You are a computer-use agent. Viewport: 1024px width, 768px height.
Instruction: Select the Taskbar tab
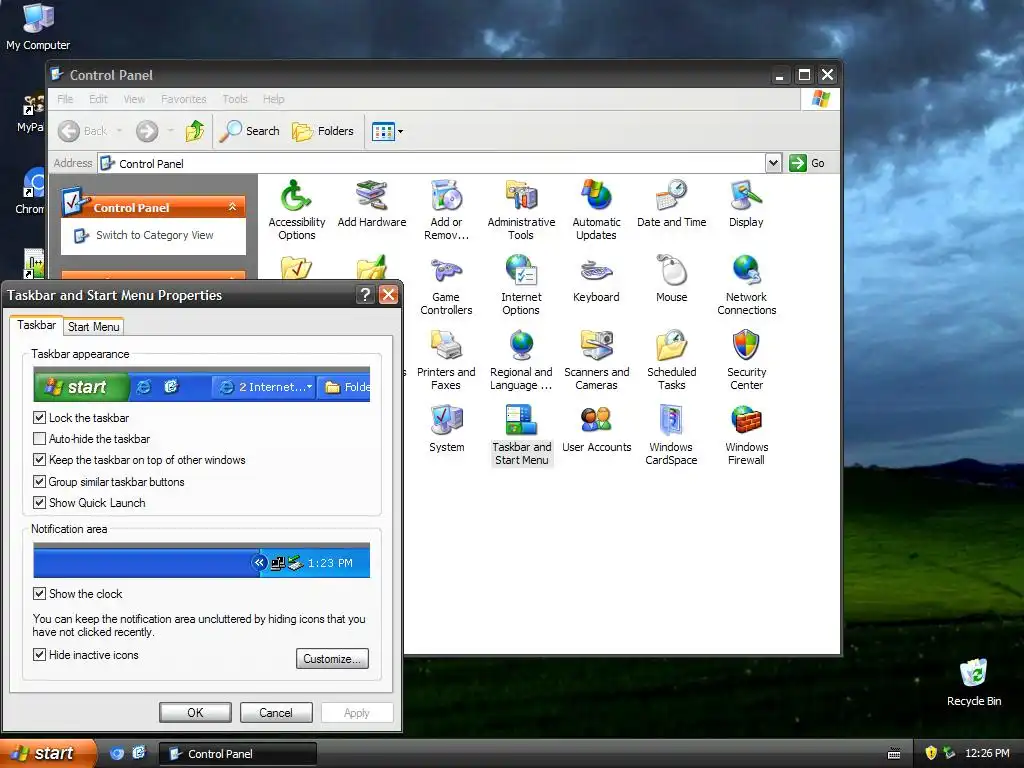[x=37, y=325]
